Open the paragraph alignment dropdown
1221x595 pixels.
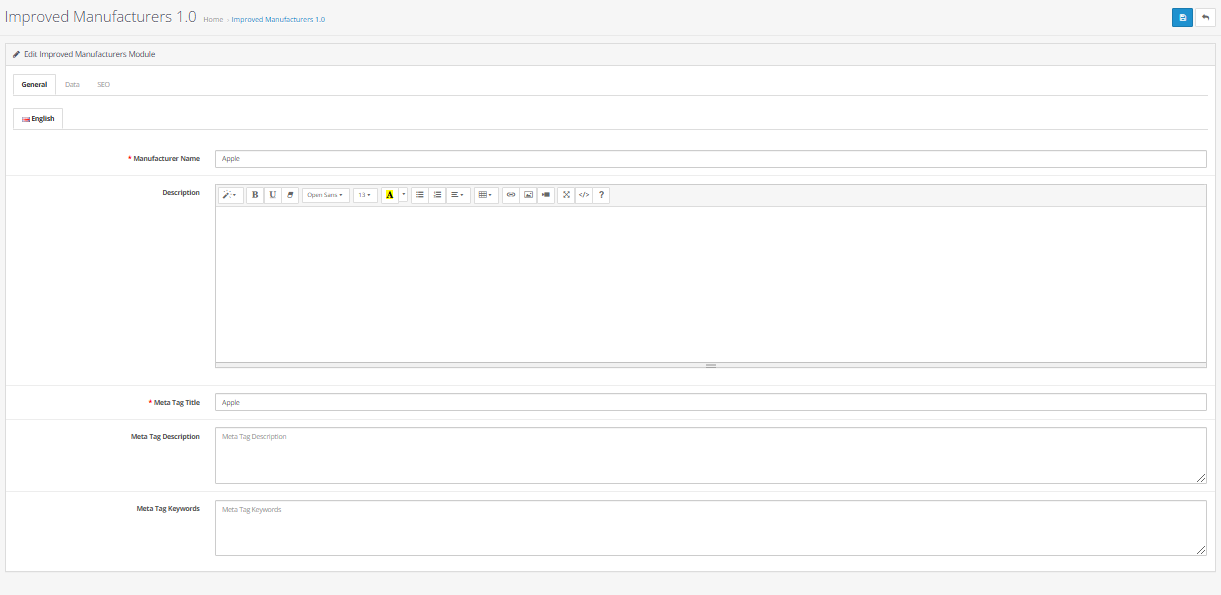457,195
